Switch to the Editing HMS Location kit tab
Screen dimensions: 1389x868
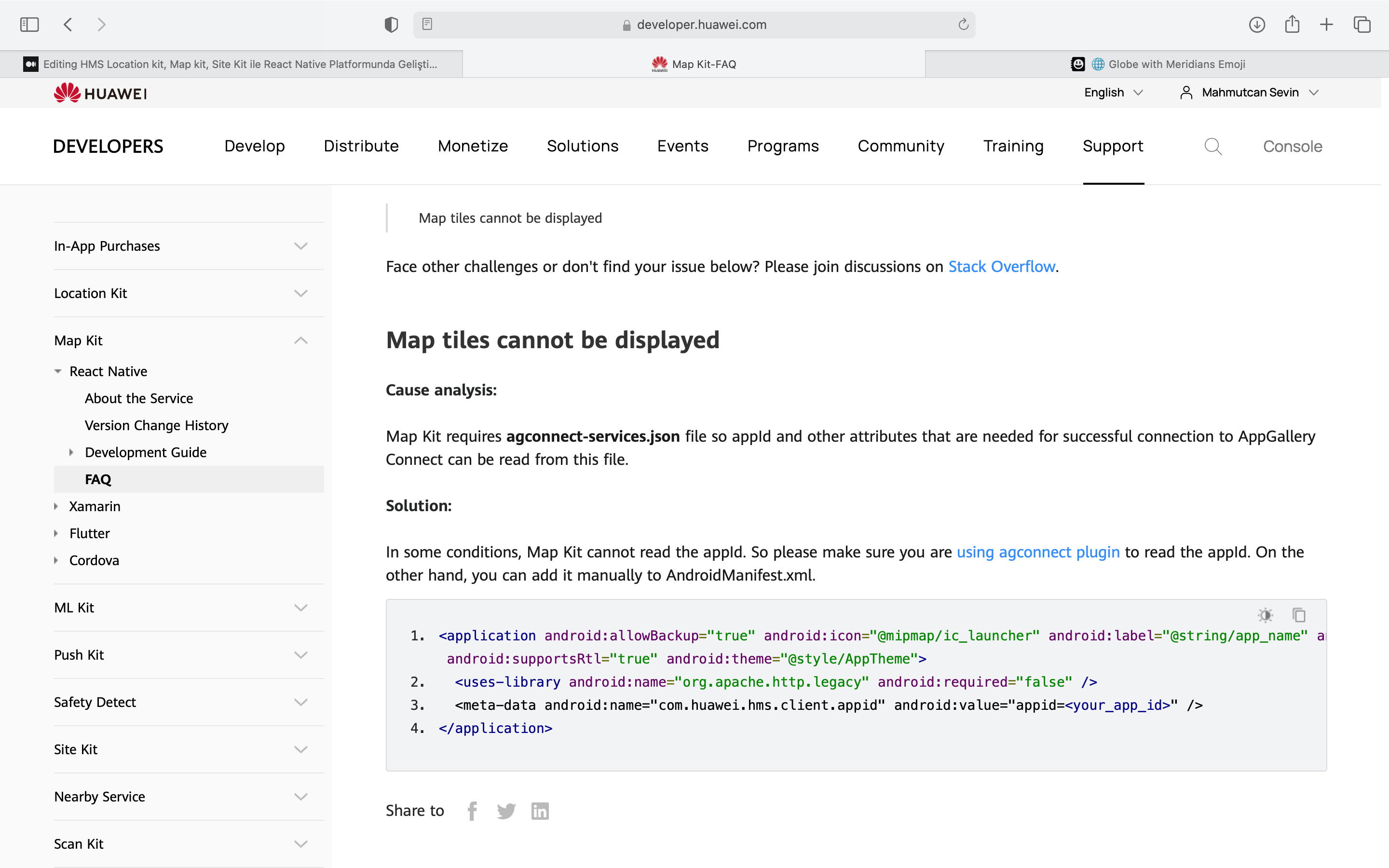click(231, 64)
